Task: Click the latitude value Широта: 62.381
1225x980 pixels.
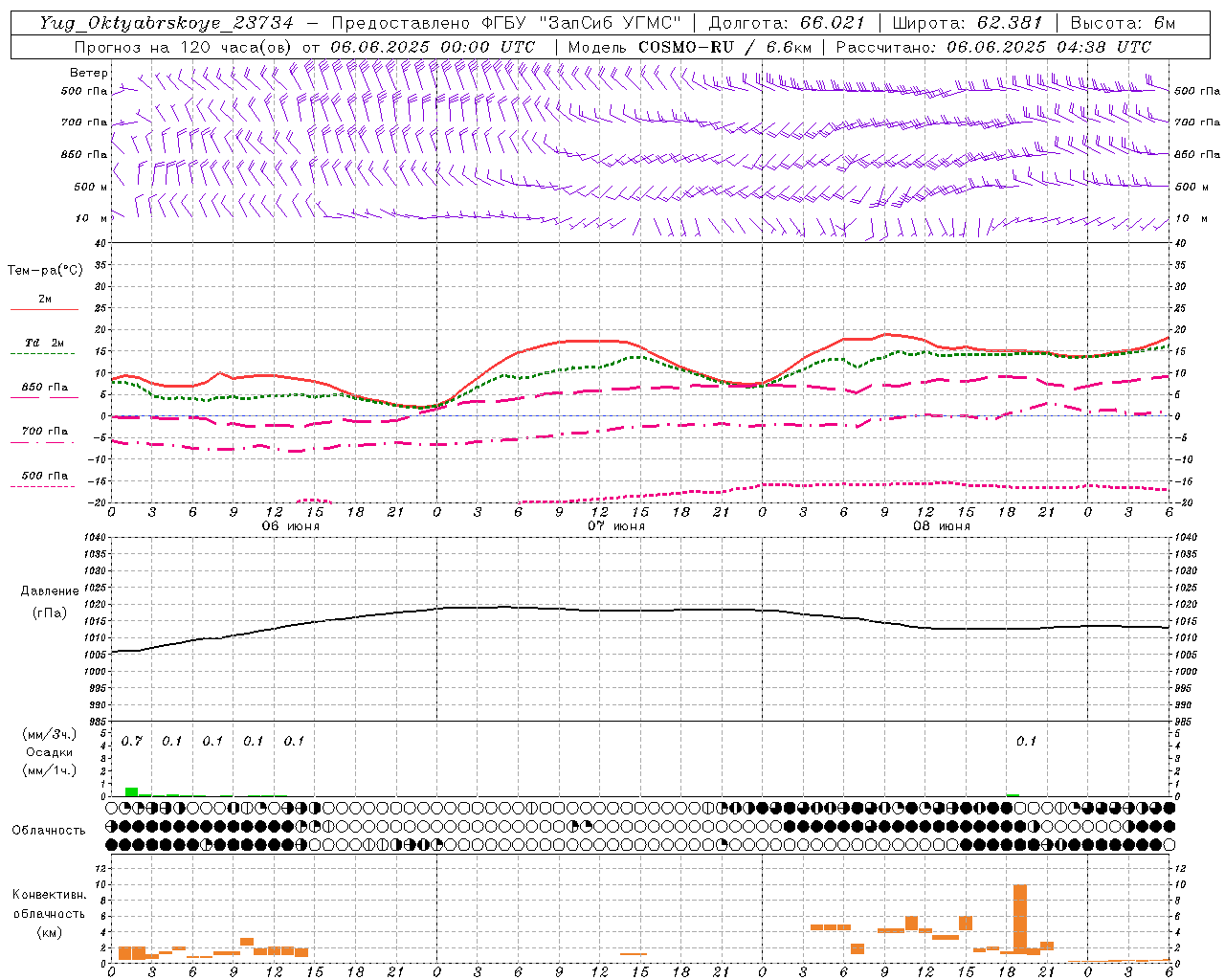Action: pyautogui.click(x=968, y=23)
